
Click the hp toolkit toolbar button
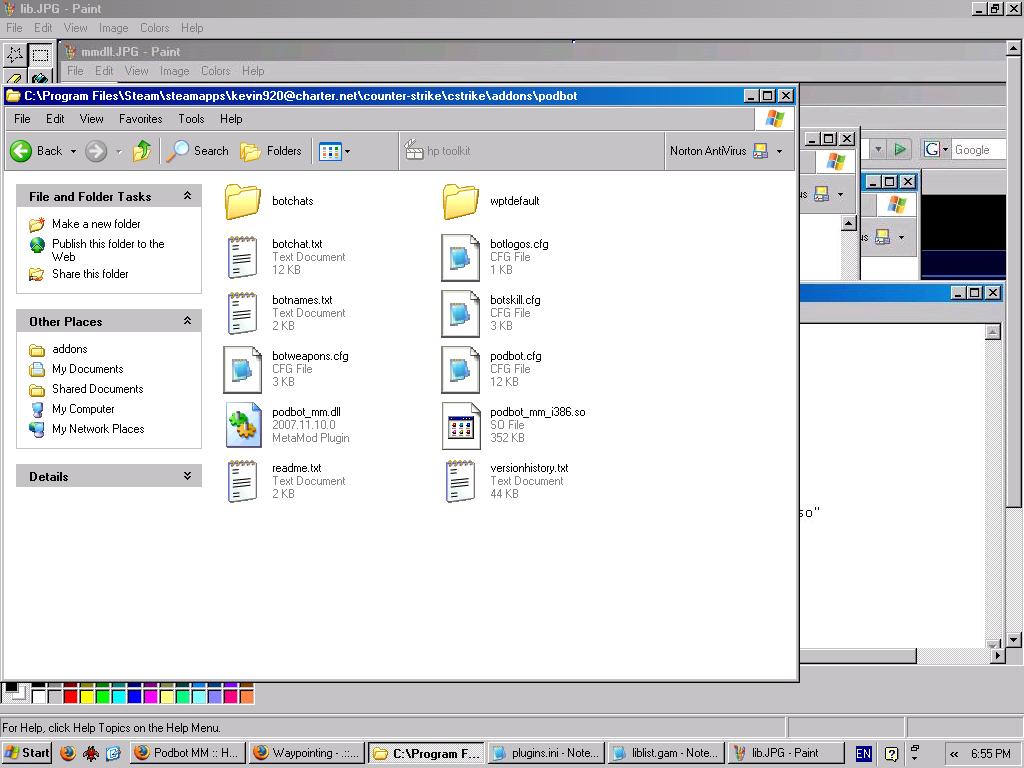pyautogui.click(x=437, y=151)
